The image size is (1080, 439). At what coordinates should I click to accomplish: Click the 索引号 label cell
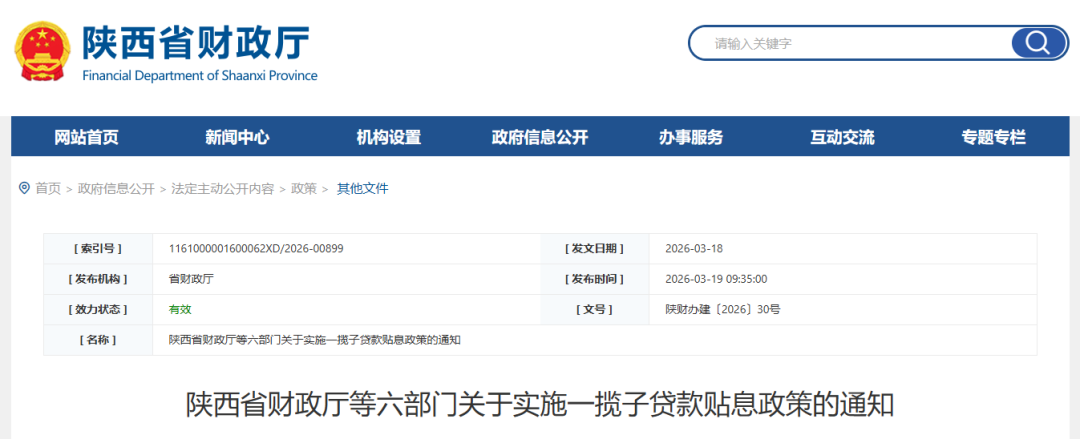pyautogui.click(x=98, y=248)
